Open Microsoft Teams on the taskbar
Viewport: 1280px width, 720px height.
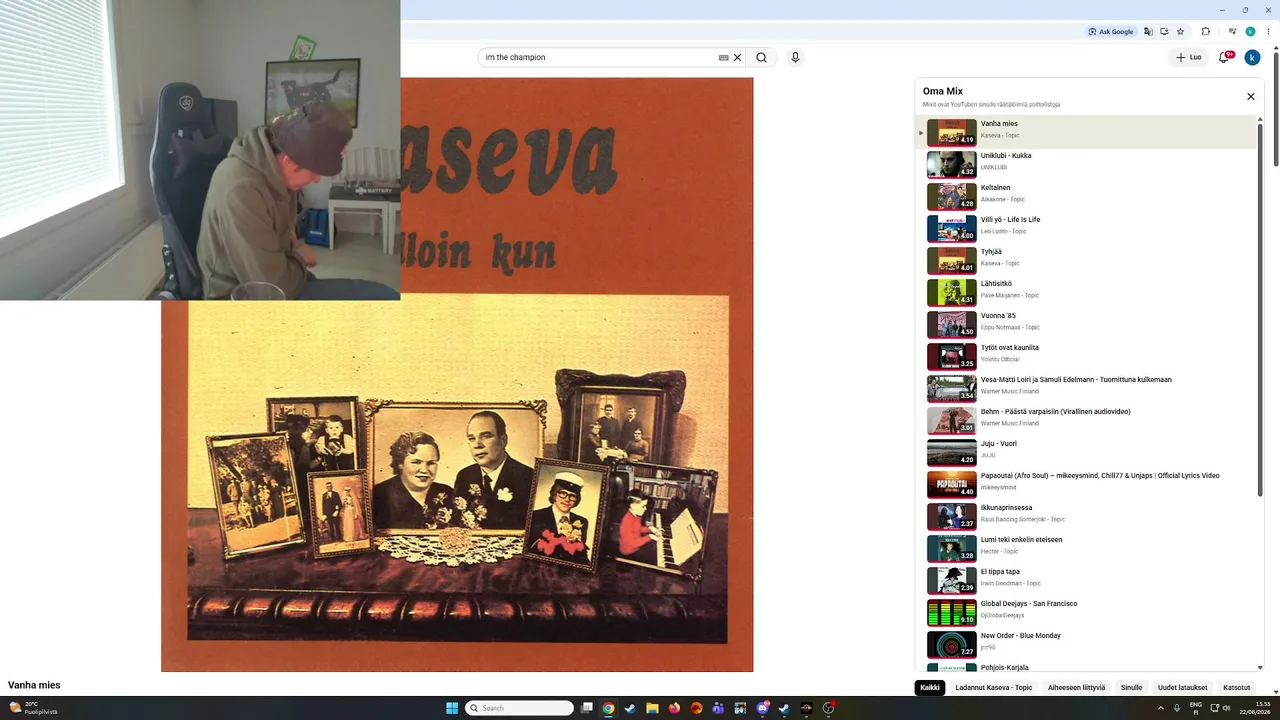tap(718, 708)
